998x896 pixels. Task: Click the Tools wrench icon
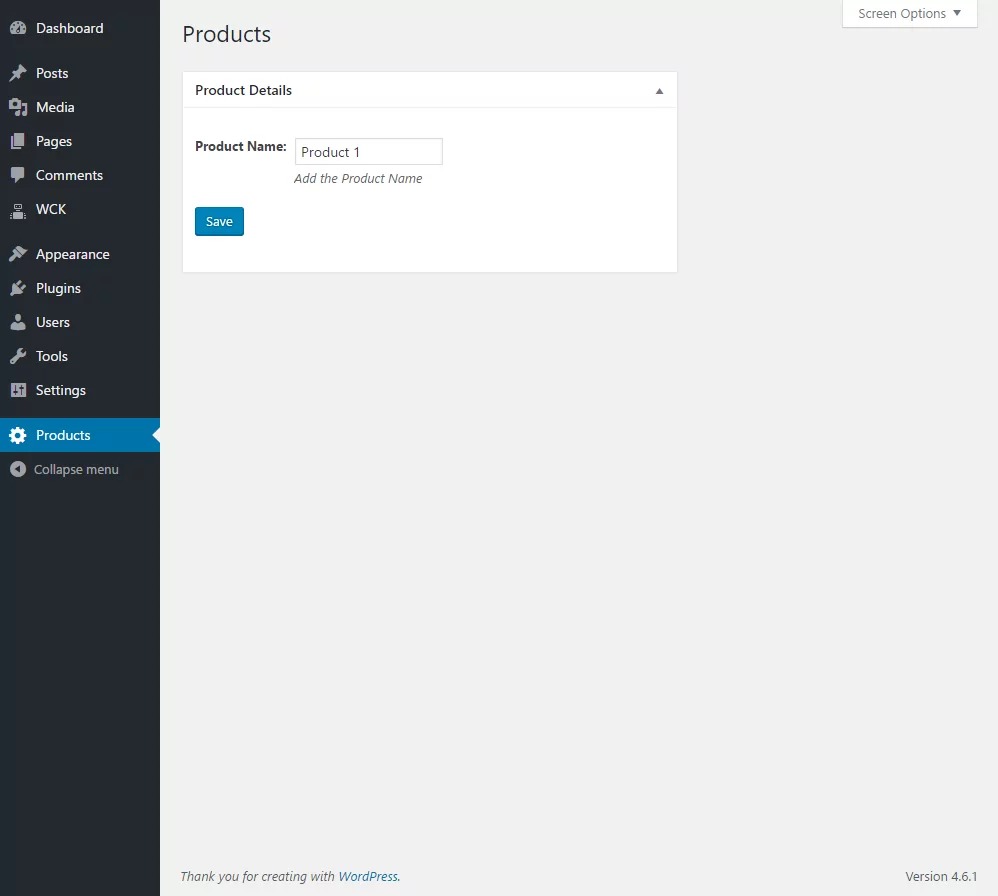coord(18,356)
